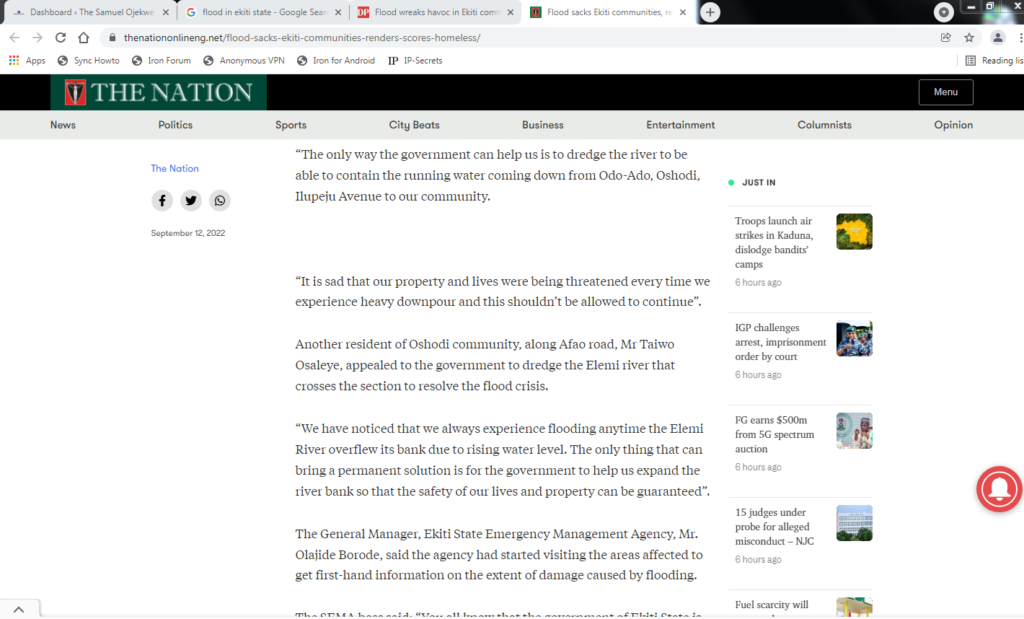Share this page from address bar
Screen dimensions: 1024x619
coord(946,38)
